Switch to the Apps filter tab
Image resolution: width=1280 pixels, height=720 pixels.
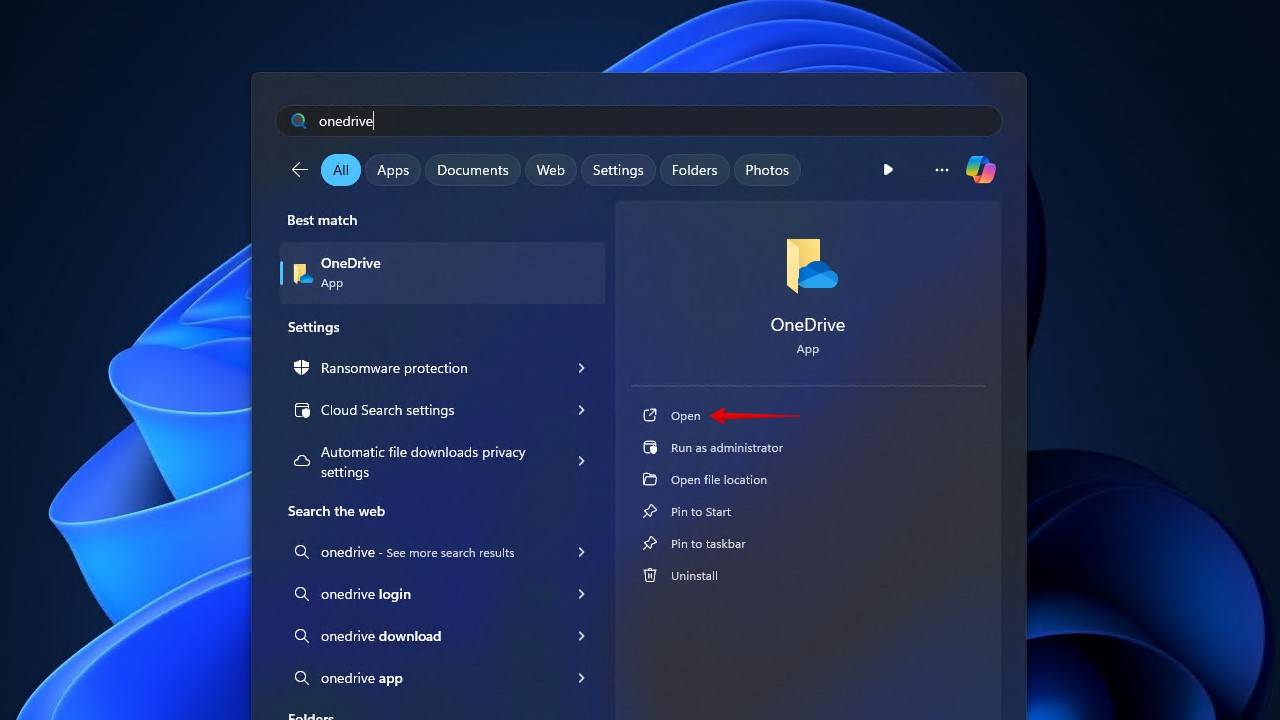point(392,169)
